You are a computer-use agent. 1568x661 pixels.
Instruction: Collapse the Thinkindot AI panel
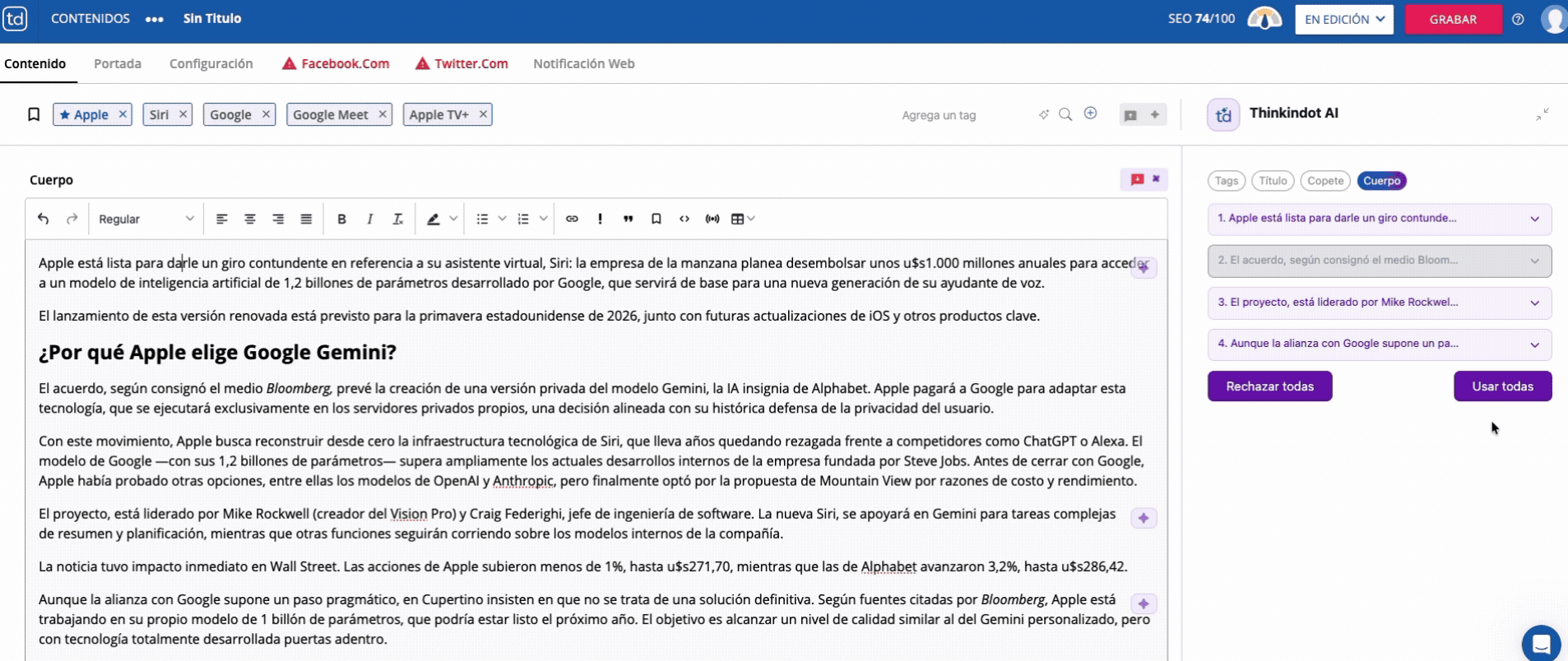coord(1542,114)
